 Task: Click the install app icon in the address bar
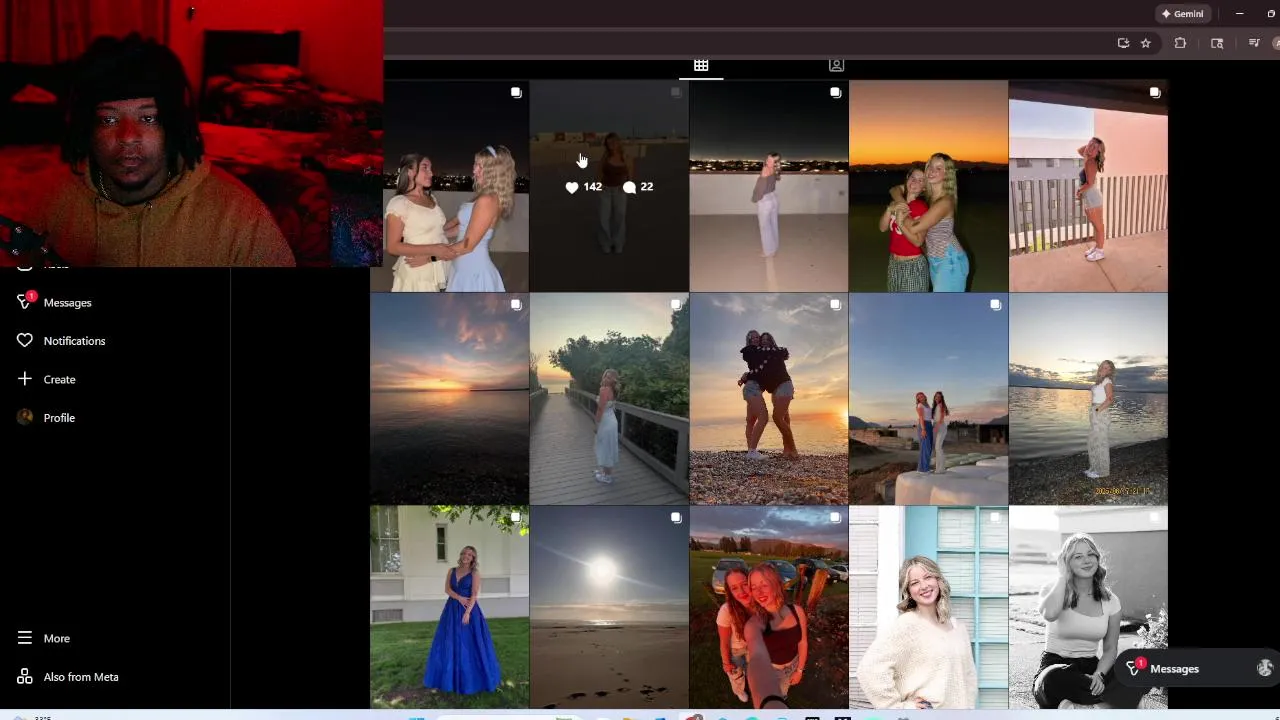coord(1123,43)
